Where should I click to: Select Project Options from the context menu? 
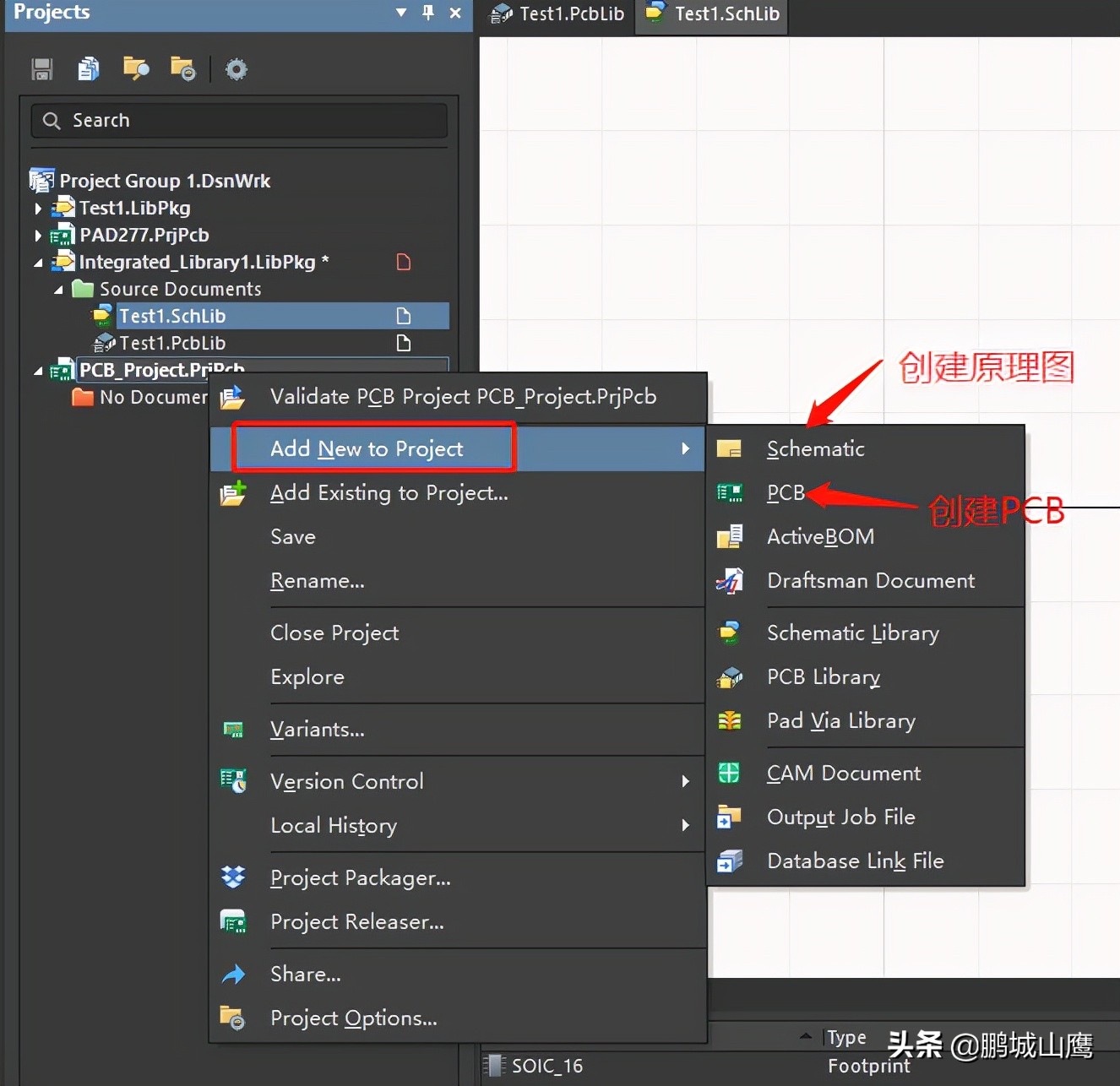(353, 1018)
